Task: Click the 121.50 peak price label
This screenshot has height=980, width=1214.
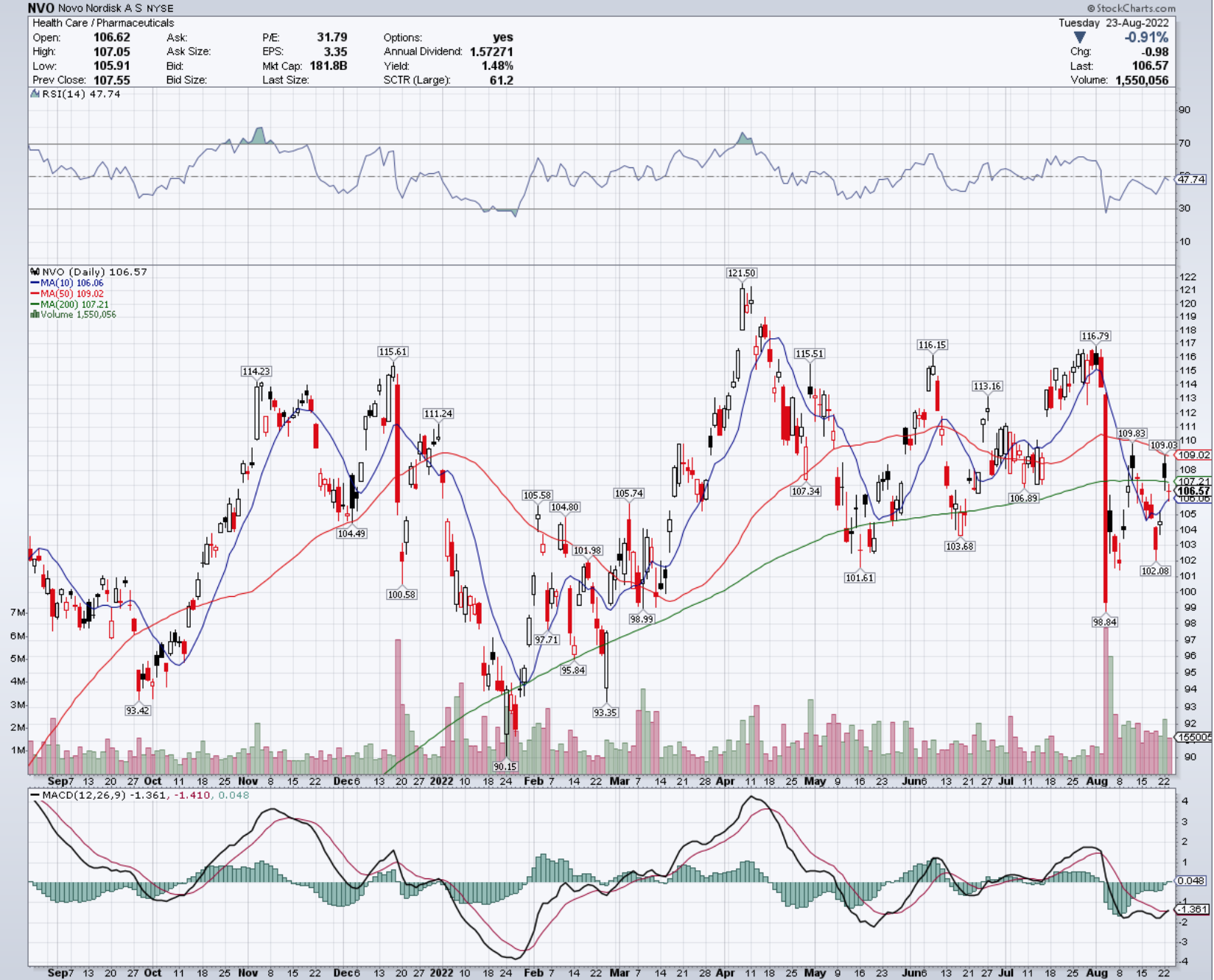Action: (x=741, y=273)
